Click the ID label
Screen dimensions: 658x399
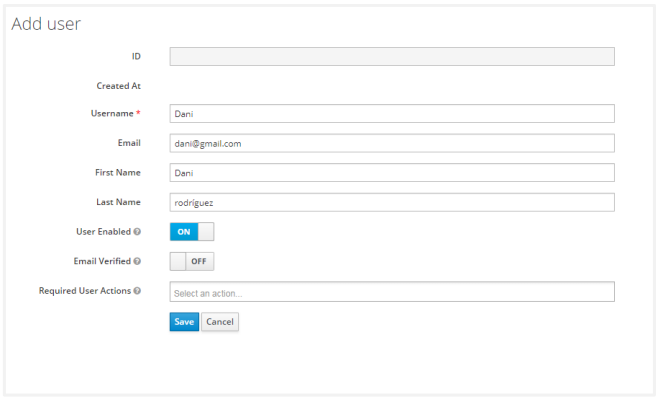136,56
